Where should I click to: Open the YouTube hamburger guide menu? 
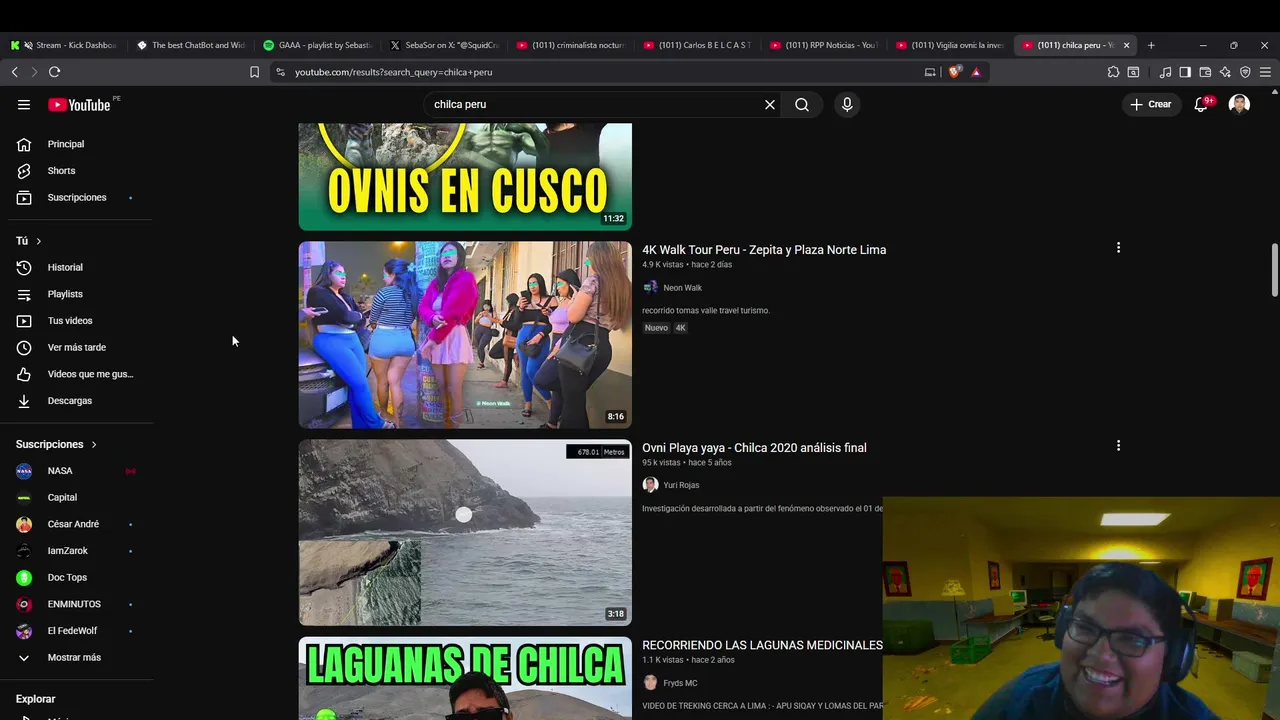pyautogui.click(x=24, y=105)
